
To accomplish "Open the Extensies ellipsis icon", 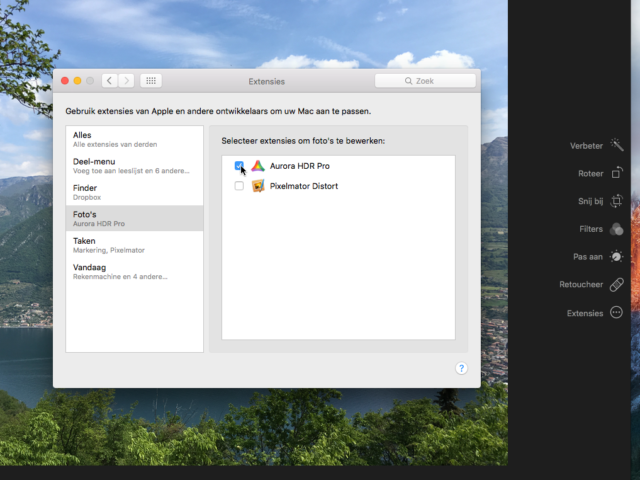I will pyautogui.click(x=617, y=313).
